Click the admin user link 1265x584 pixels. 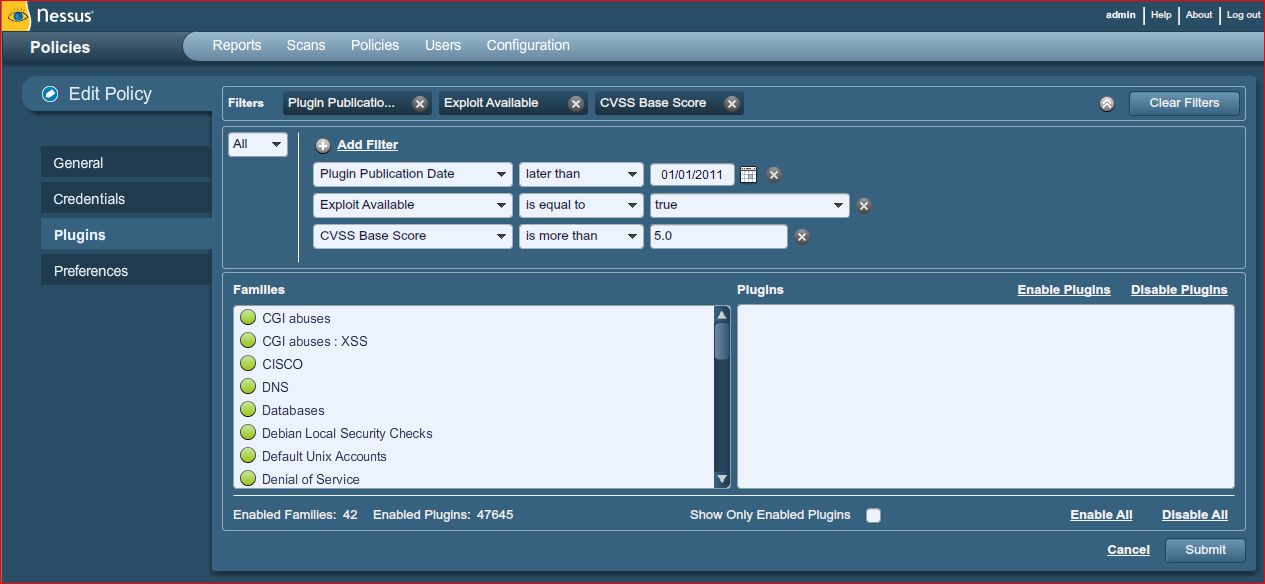coord(1121,15)
